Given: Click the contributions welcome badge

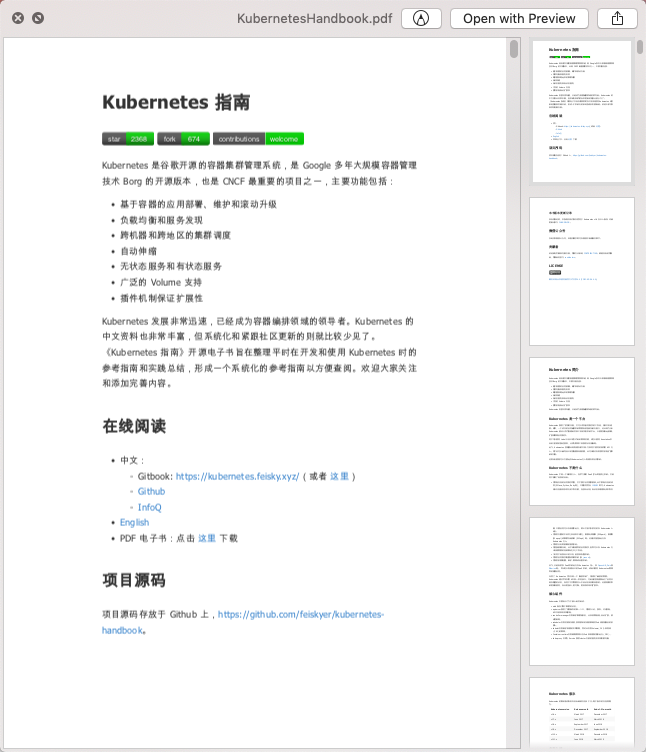Looking at the screenshot, I should (x=258, y=139).
